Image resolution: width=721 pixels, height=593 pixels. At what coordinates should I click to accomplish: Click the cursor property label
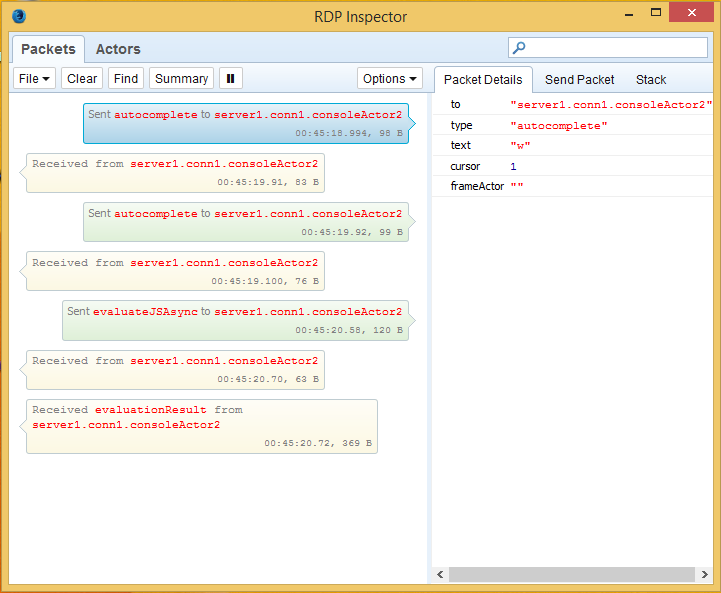pyautogui.click(x=465, y=166)
